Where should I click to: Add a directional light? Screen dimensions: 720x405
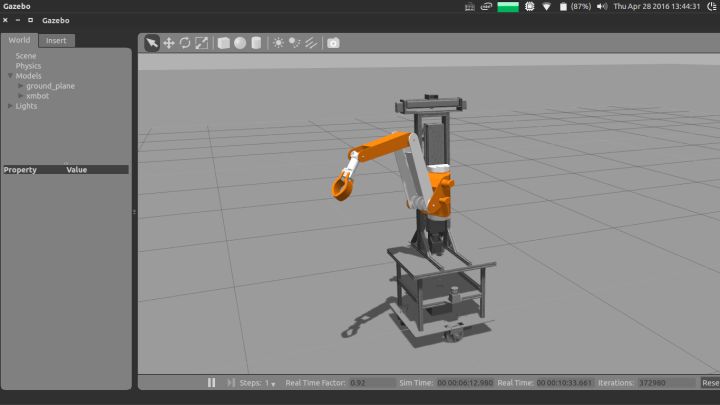(311, 43)
